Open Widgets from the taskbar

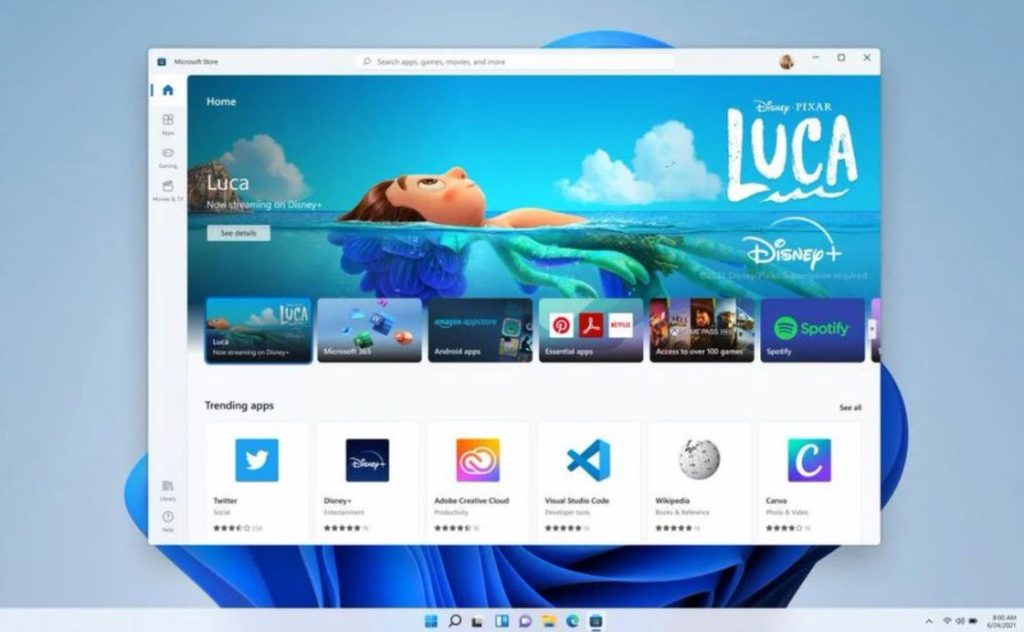click(x=502, y=621)
